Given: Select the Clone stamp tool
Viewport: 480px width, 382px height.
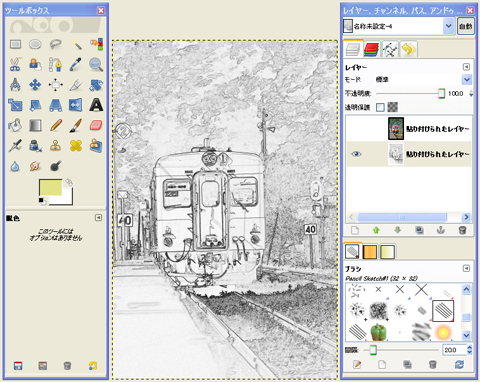Looking at the screenshot, I should 56,146.
